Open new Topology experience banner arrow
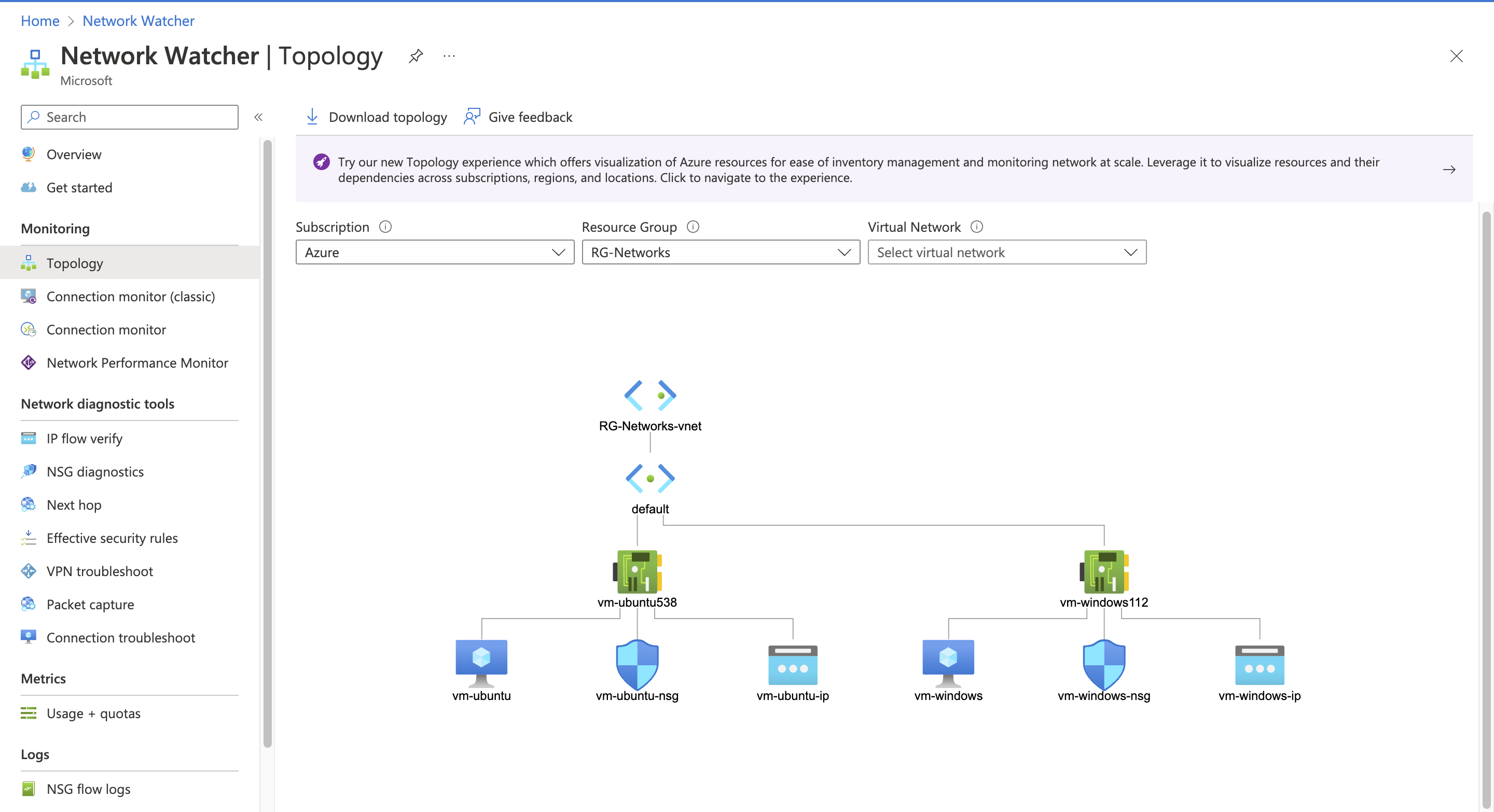This screenshot has width=1494, height=812. (x=1449, y=169)
